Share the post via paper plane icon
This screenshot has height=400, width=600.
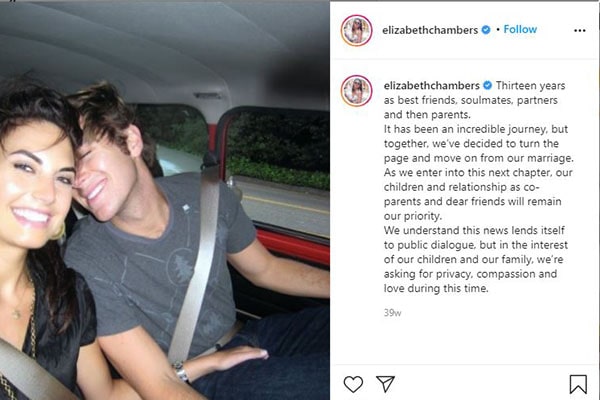[385, 384]
